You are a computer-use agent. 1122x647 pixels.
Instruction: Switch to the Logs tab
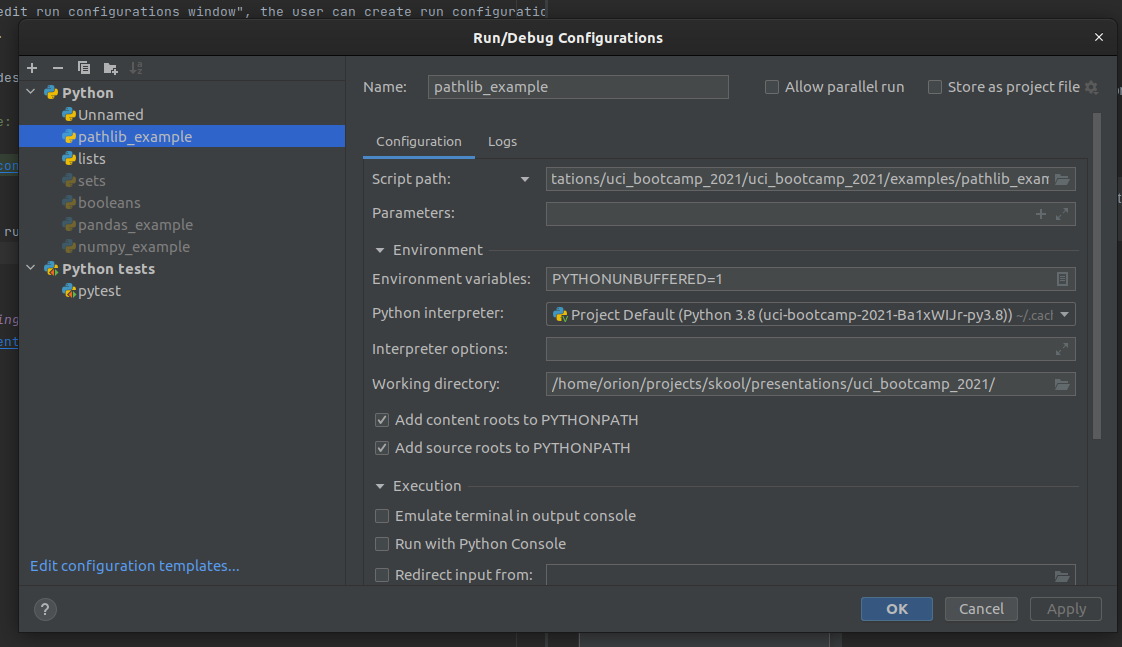point(502,142)
